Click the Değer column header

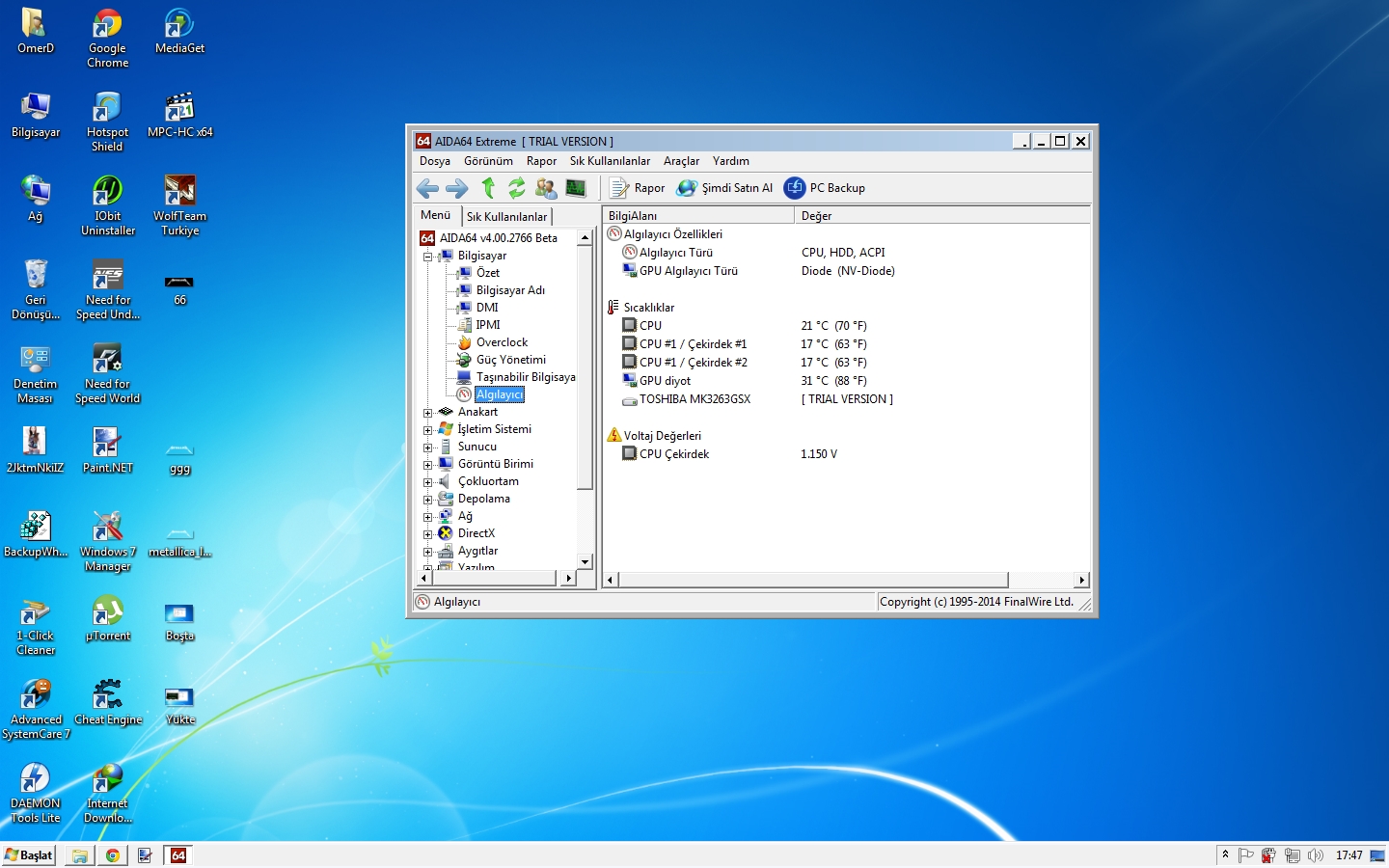click(x=942, y=216)
